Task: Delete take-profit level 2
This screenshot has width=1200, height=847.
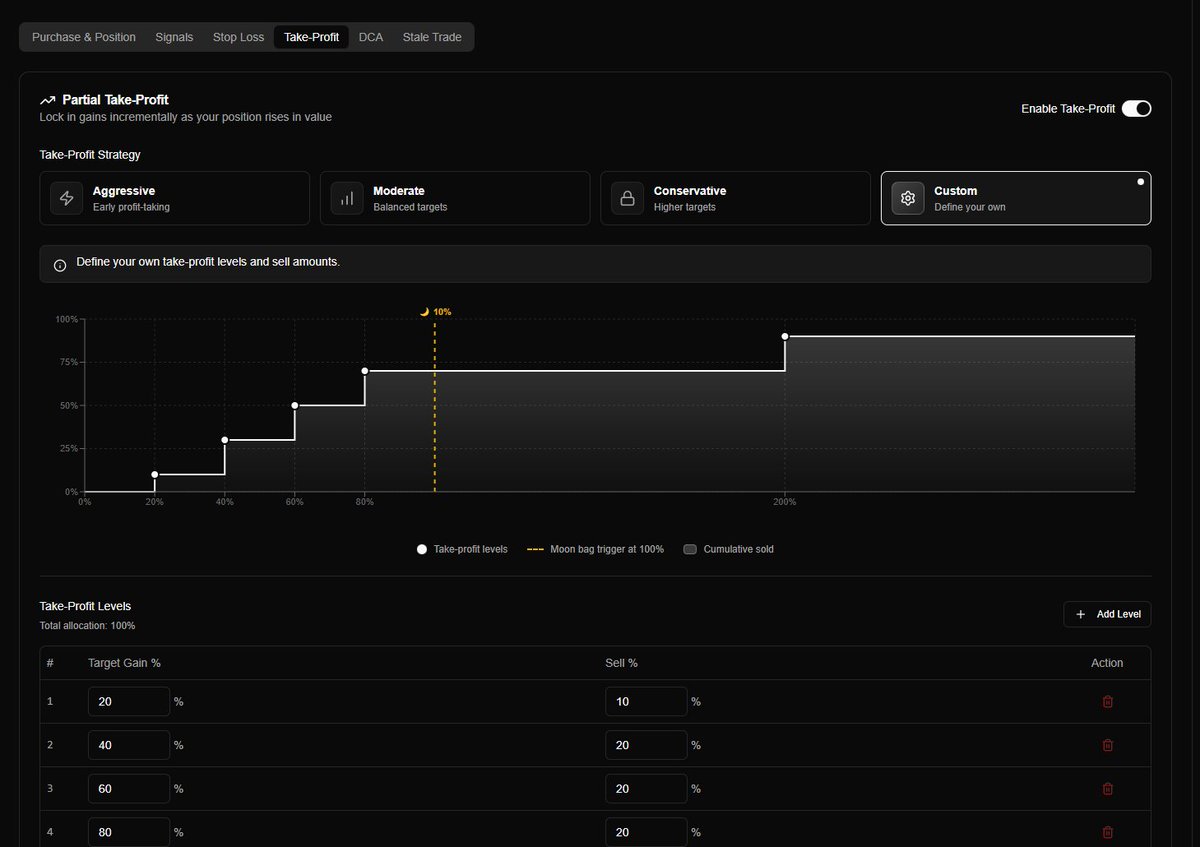Action: 1107,745
